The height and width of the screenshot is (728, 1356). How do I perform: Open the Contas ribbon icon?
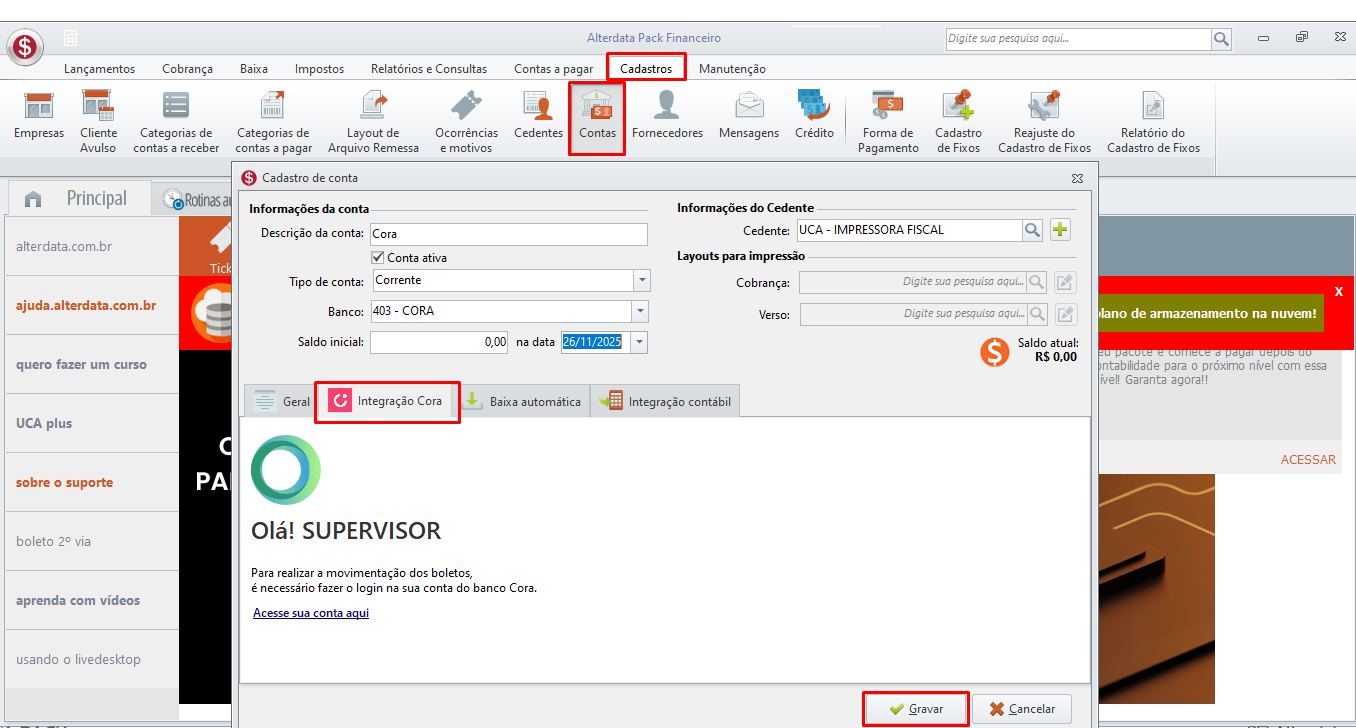[597, 117]
